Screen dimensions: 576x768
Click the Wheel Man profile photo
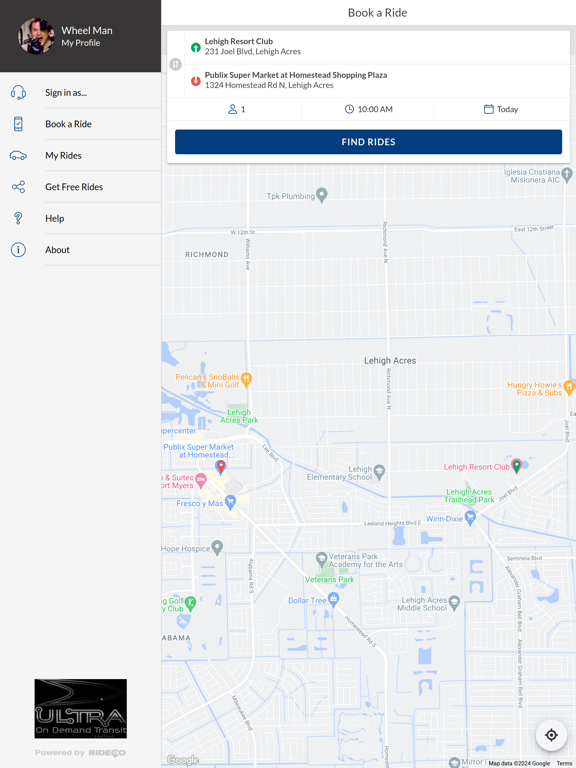36,36
